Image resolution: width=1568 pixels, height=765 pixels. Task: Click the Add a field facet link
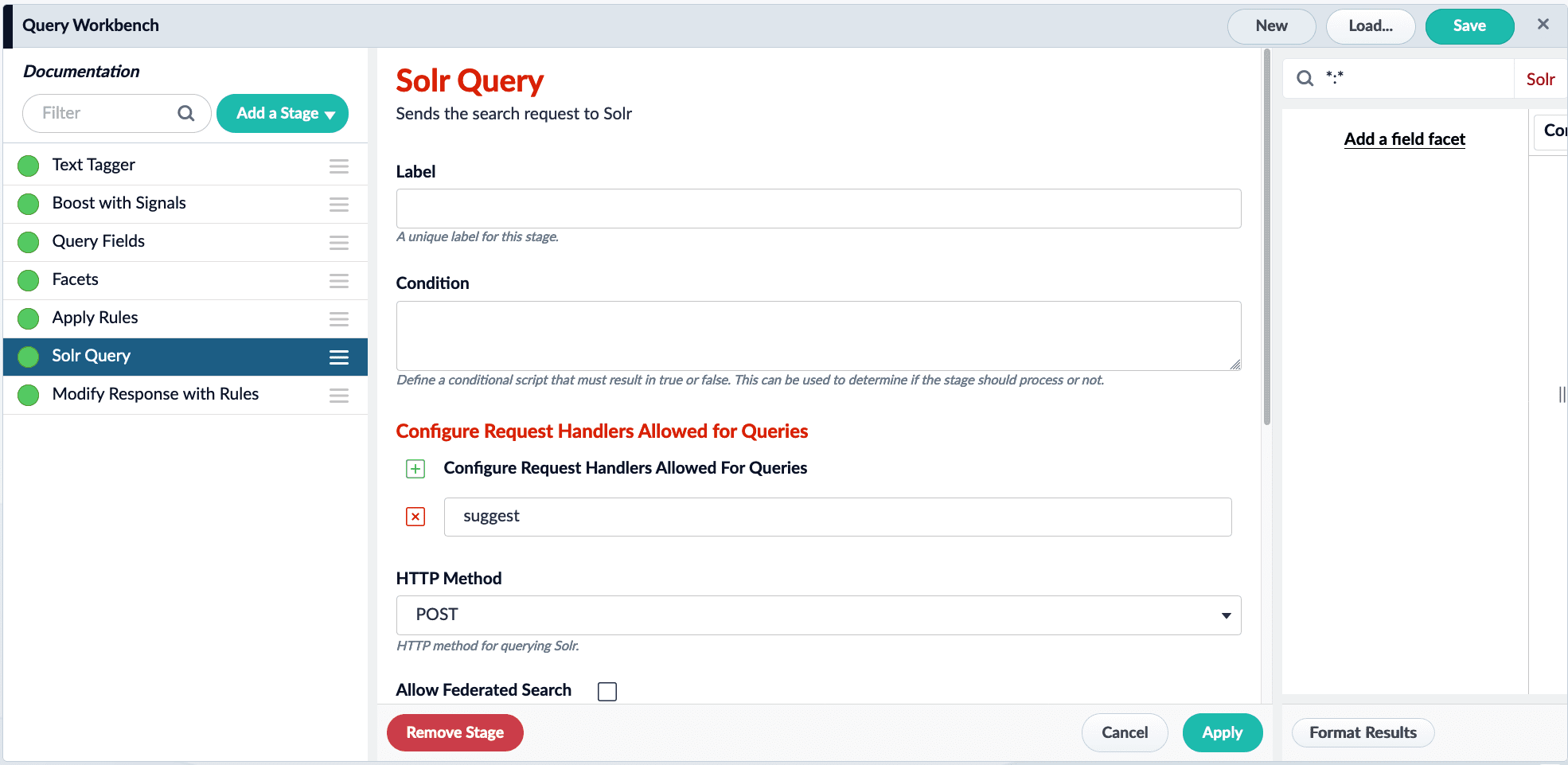(x=1404, y=139)
